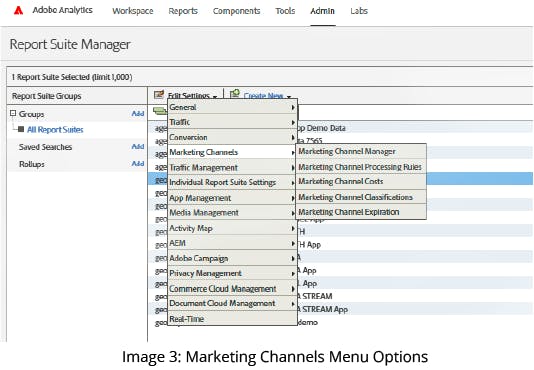Click the Adobe Analytics title
This screenshot has height=370, width=534.
tap(62, 10)
